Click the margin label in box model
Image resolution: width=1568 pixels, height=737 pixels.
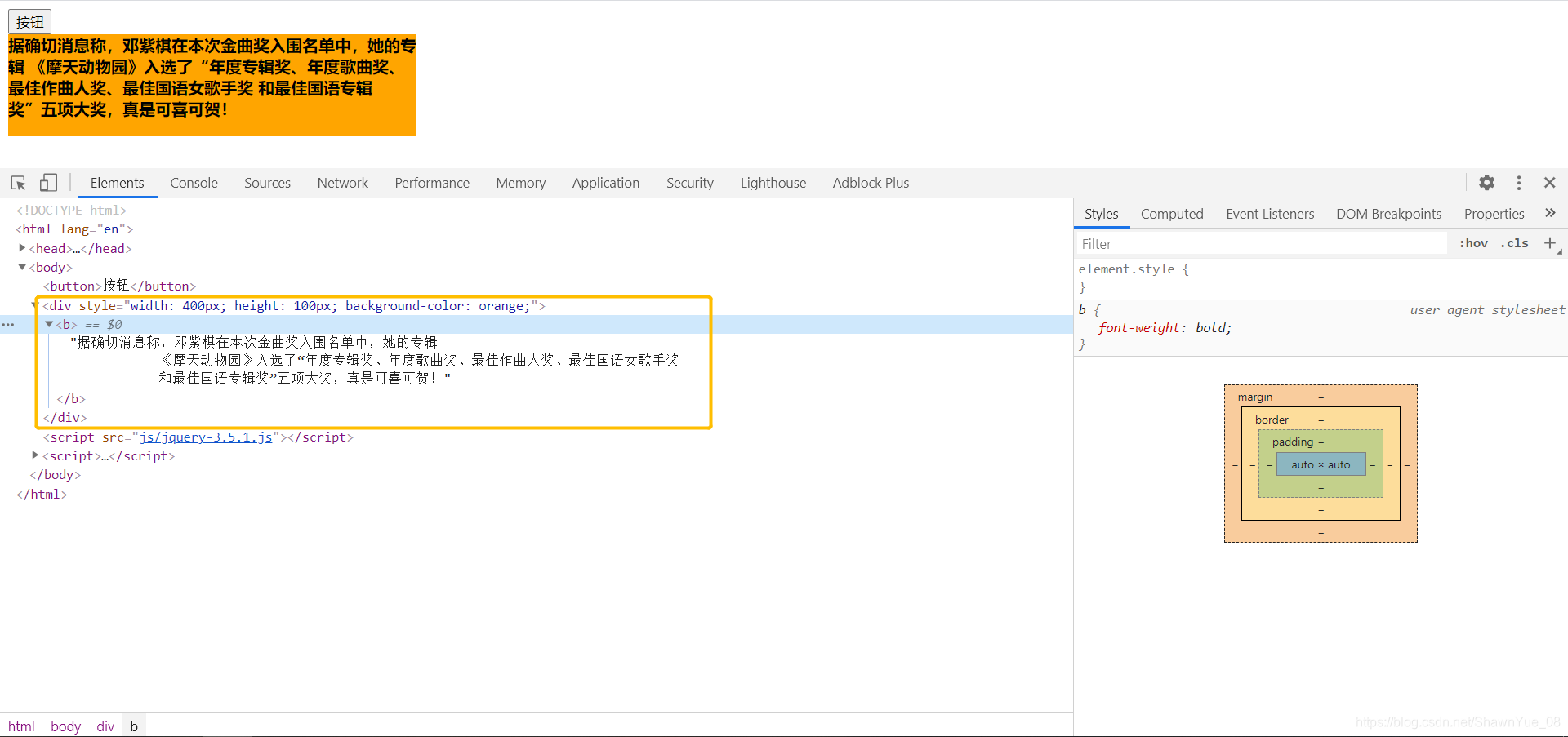[x=1255, y=397]
